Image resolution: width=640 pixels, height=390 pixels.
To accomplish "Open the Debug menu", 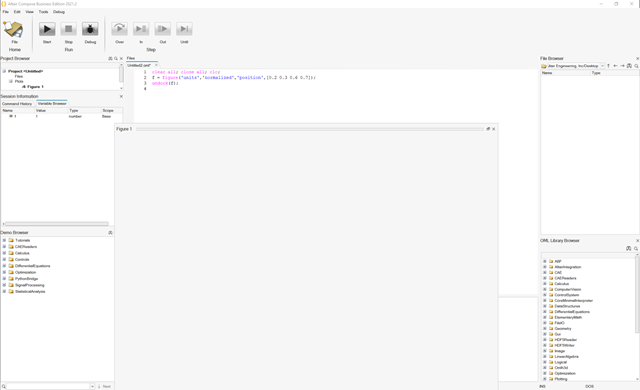I will tap(59, 12).
